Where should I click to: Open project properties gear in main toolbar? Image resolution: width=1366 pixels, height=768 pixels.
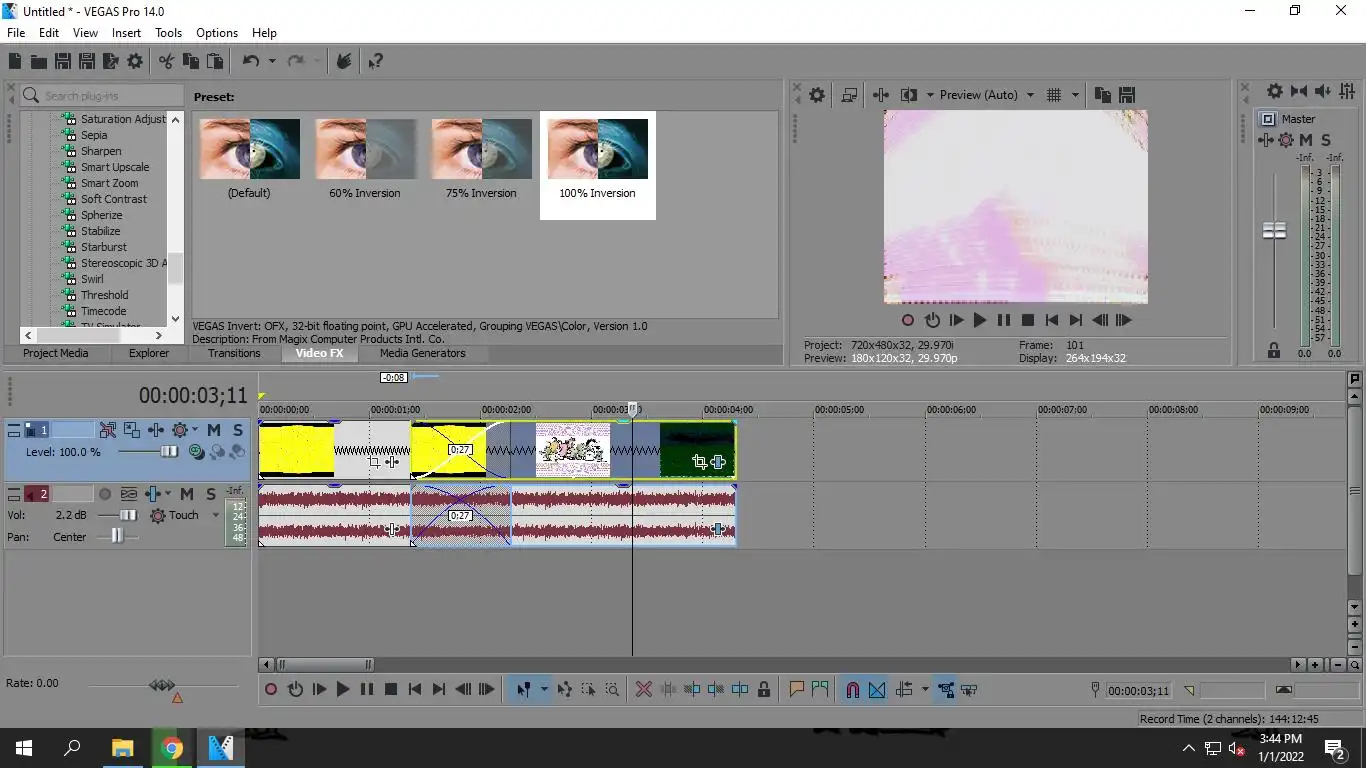pos(135,61)
